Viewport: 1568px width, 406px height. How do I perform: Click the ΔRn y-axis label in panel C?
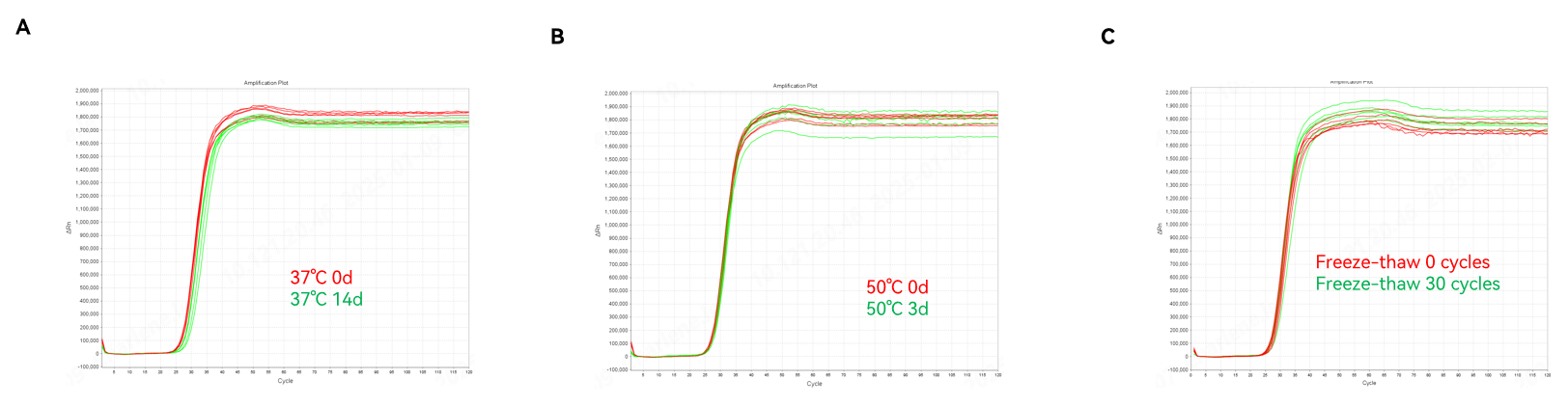click(x=1160, y=230)
